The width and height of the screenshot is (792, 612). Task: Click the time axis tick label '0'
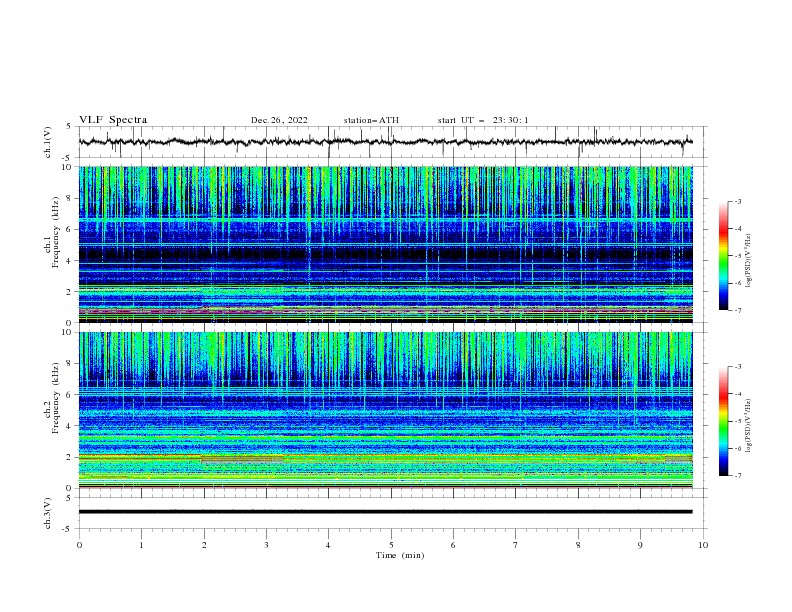tap(79, 545)
